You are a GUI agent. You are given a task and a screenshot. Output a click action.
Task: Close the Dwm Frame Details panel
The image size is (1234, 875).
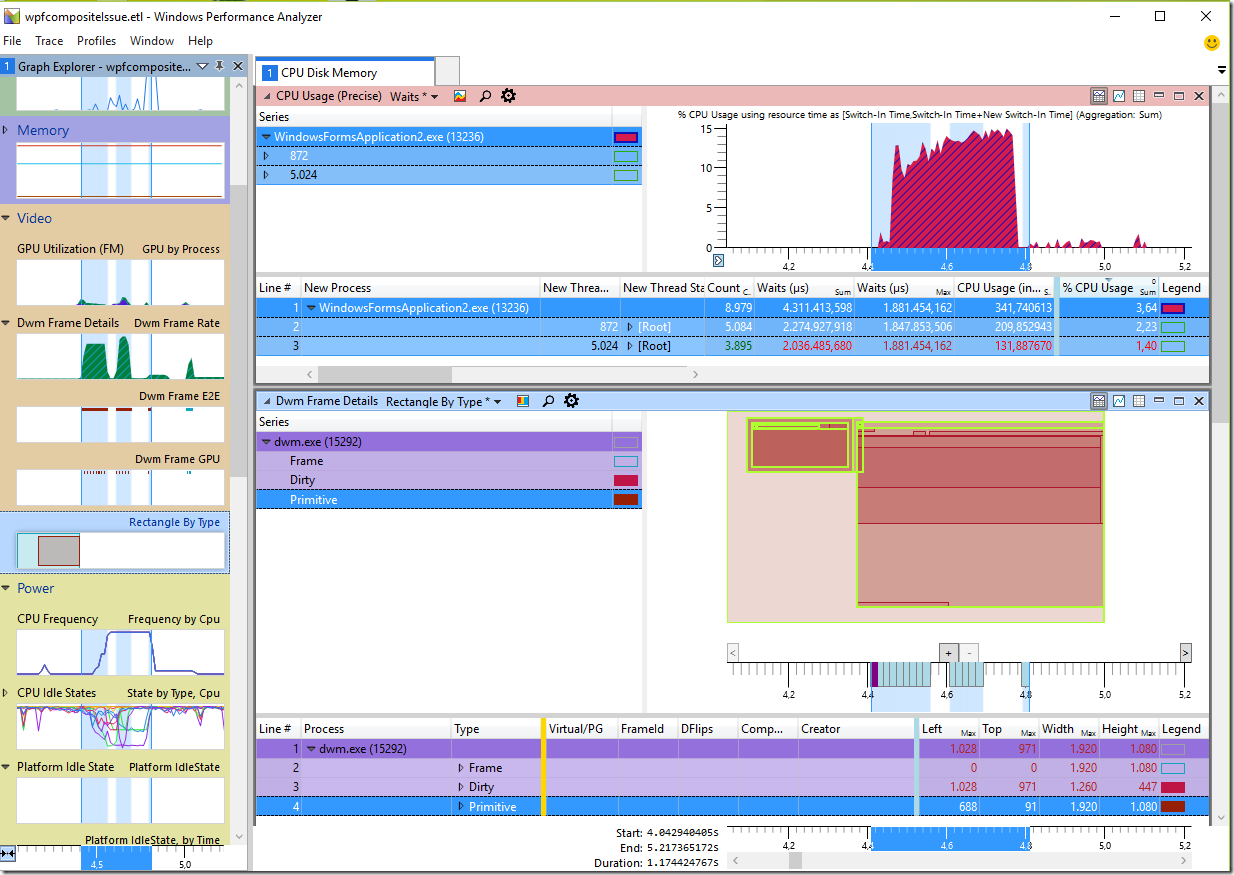pos(1199,401)
